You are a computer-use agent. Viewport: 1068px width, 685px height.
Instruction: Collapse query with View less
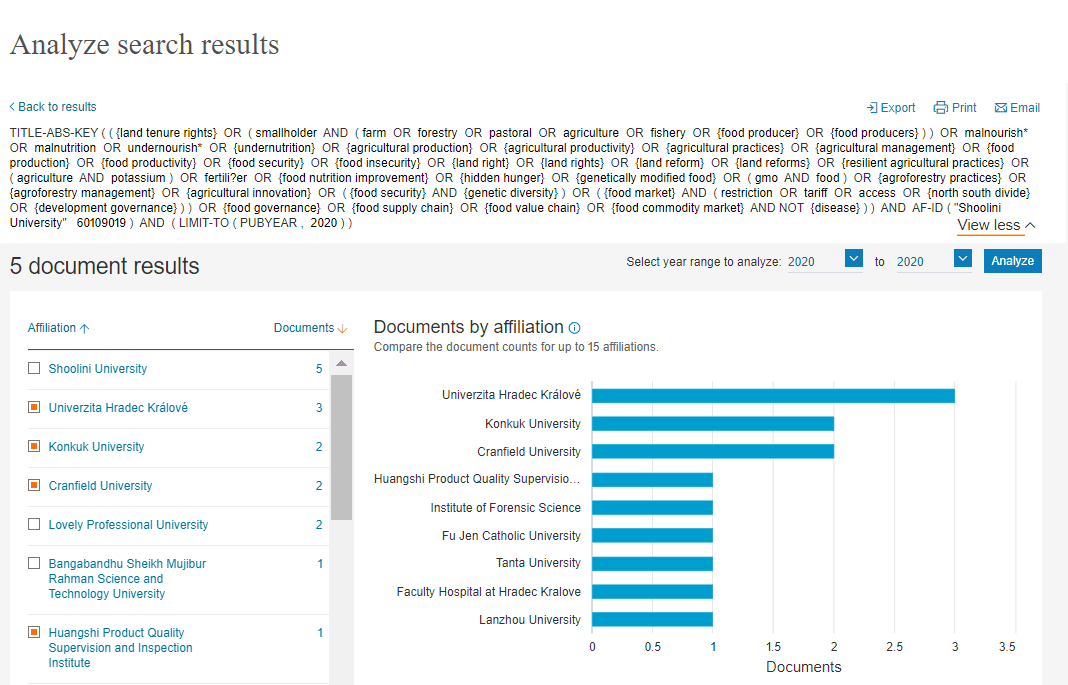pyautogui.click(x=996, y=226)
